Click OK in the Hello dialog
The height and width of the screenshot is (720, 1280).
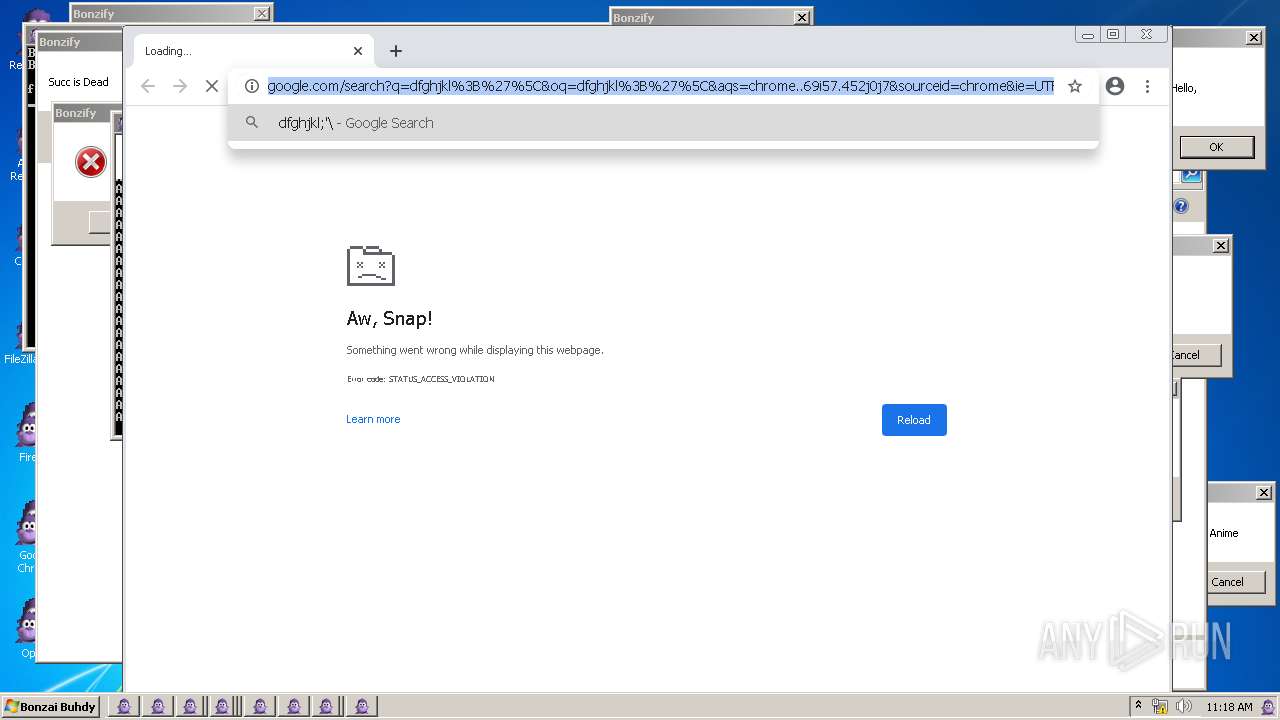tap(1216, 147)
